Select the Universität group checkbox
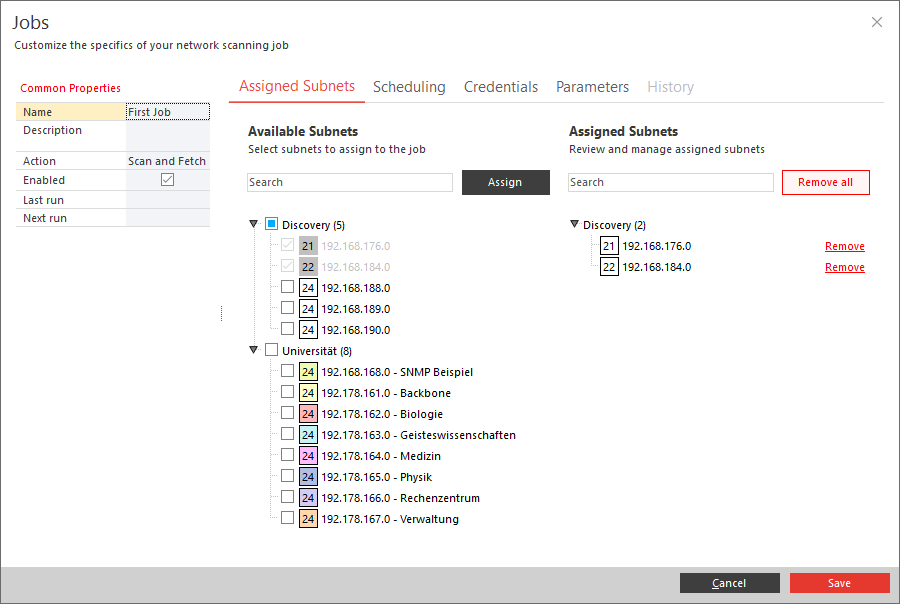The width and height of the screenshot is (900, 604). pos(271,350)
